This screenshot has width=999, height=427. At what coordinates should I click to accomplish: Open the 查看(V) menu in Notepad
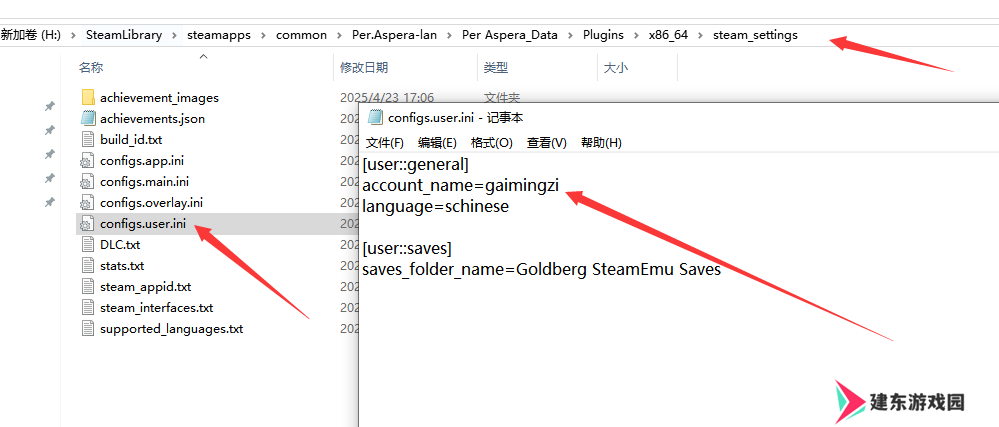tap(547, 143)
